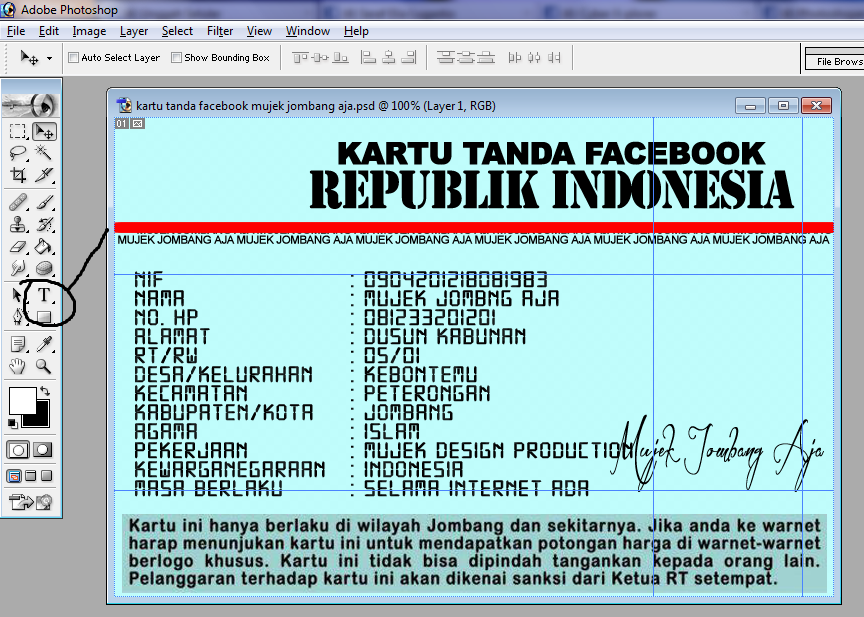Click Distribute Top Edges in options bar
The width and height of the screenshot is (864, 617).
click(446, 57)
